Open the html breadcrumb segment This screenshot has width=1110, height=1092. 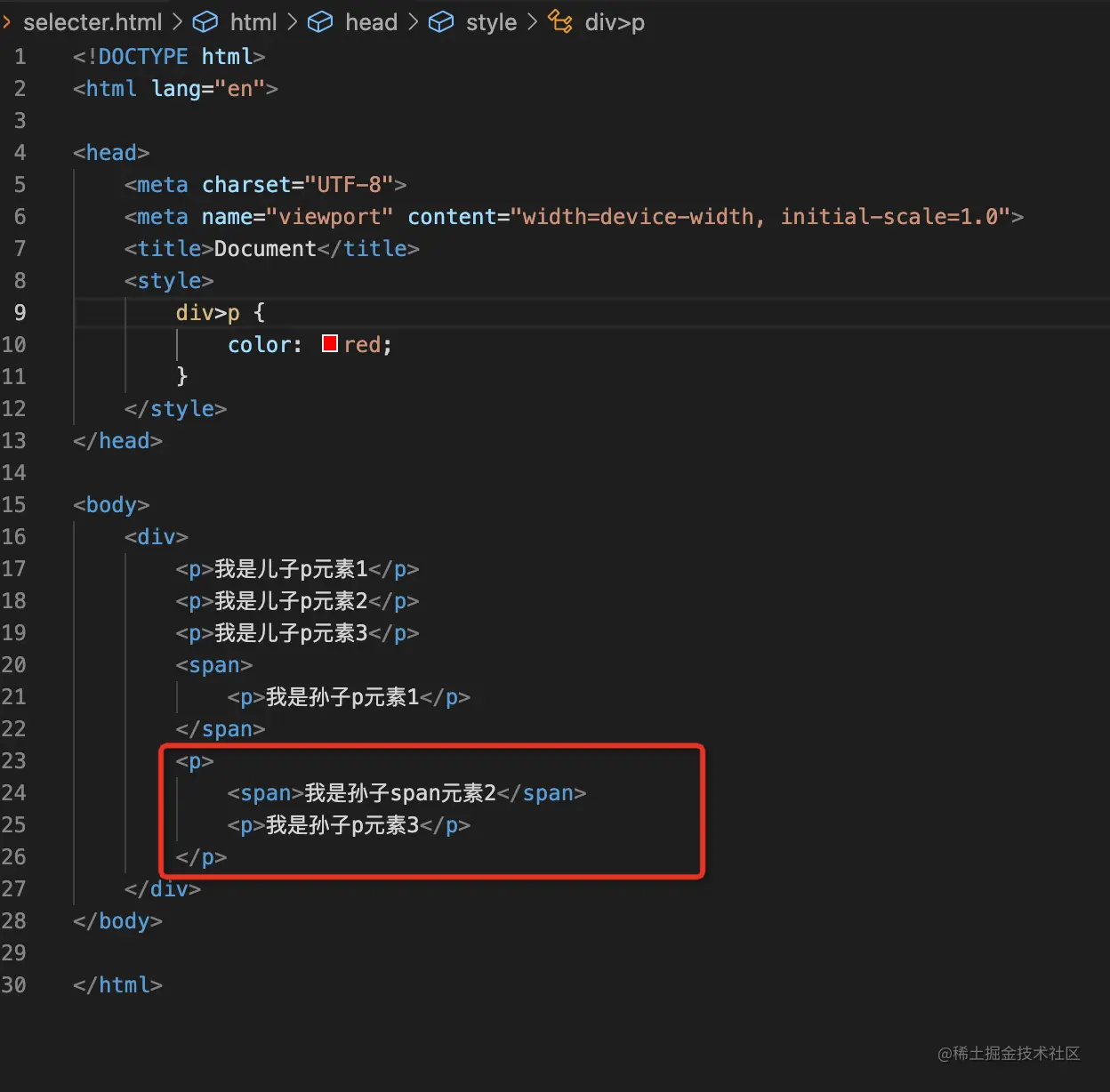(x=253, y=22)
